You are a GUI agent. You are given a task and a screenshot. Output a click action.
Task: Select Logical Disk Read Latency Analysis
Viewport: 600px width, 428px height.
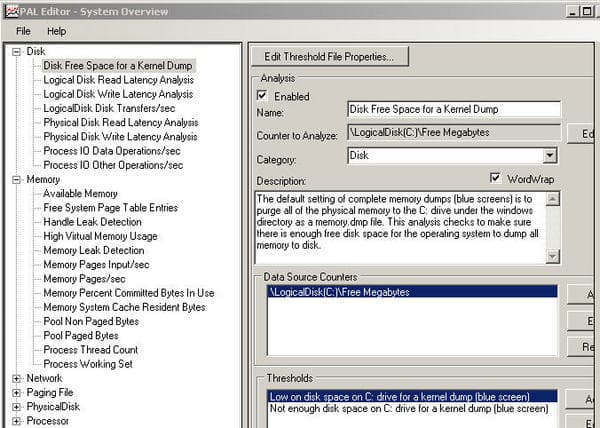[119, 80]
